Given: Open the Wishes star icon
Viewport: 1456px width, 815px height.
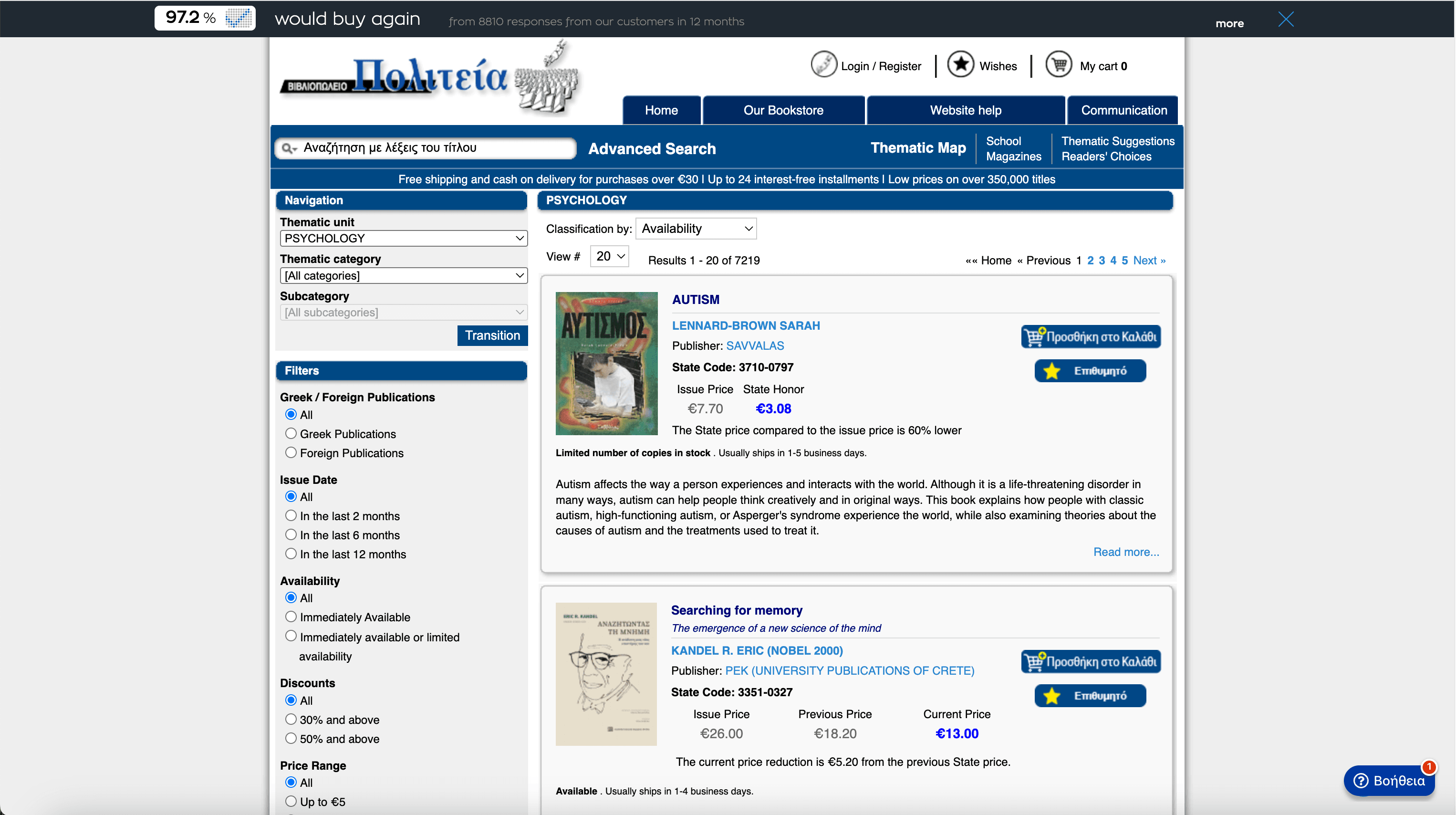Looking at the screenshot, I should tap(960, 65).
